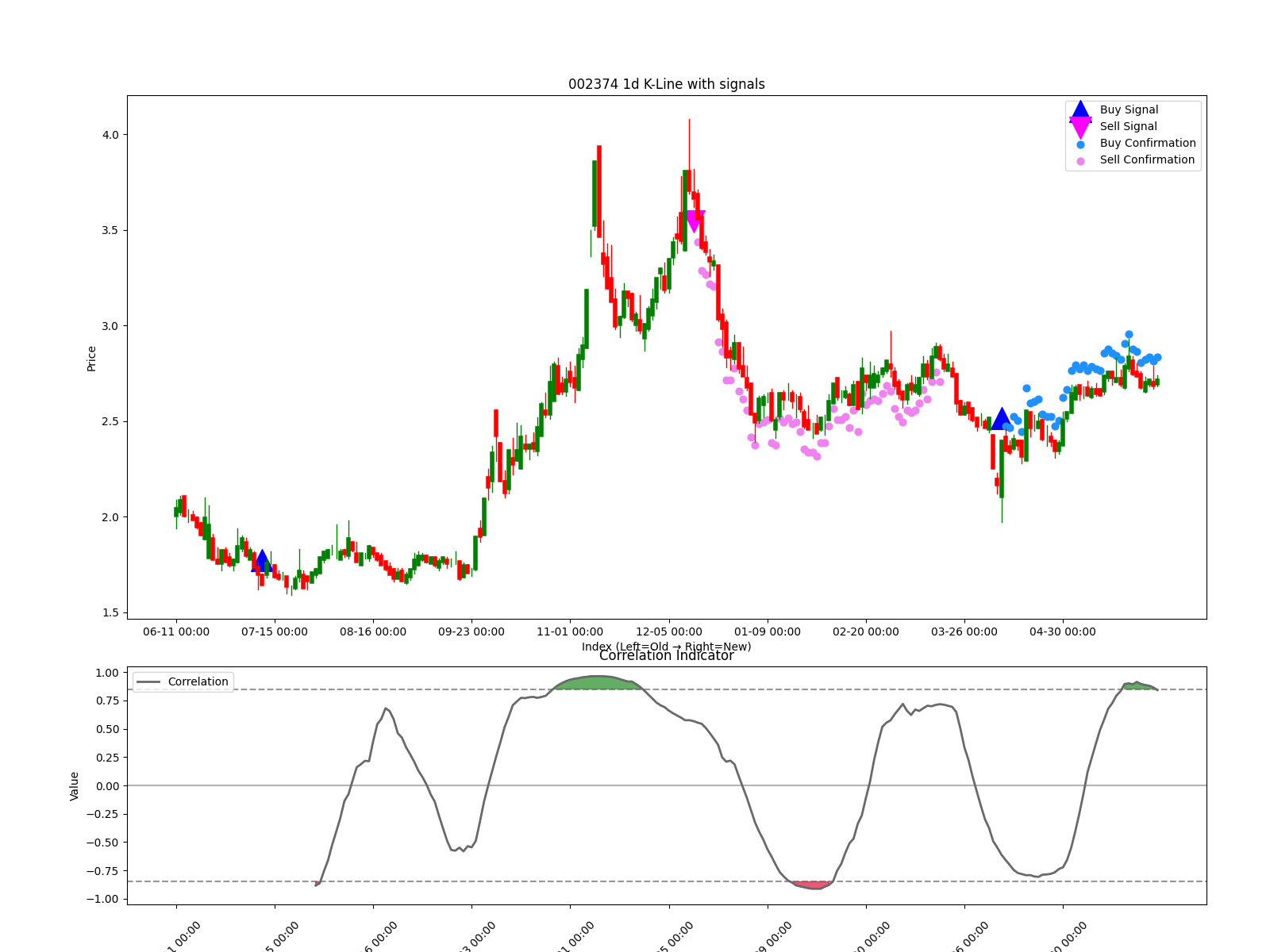Click the 'Index (Left=Old → Right=New)' axis label

tap(667, 647)
